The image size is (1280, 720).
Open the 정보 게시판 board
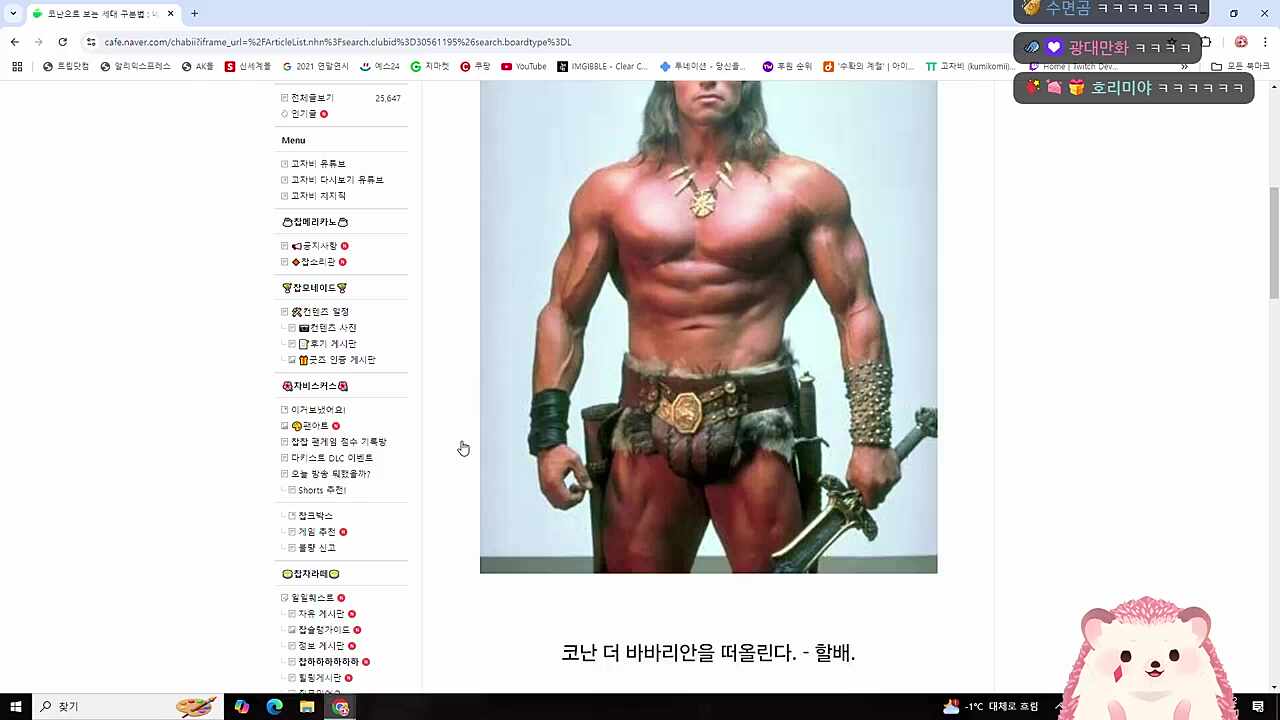point(321,646)
